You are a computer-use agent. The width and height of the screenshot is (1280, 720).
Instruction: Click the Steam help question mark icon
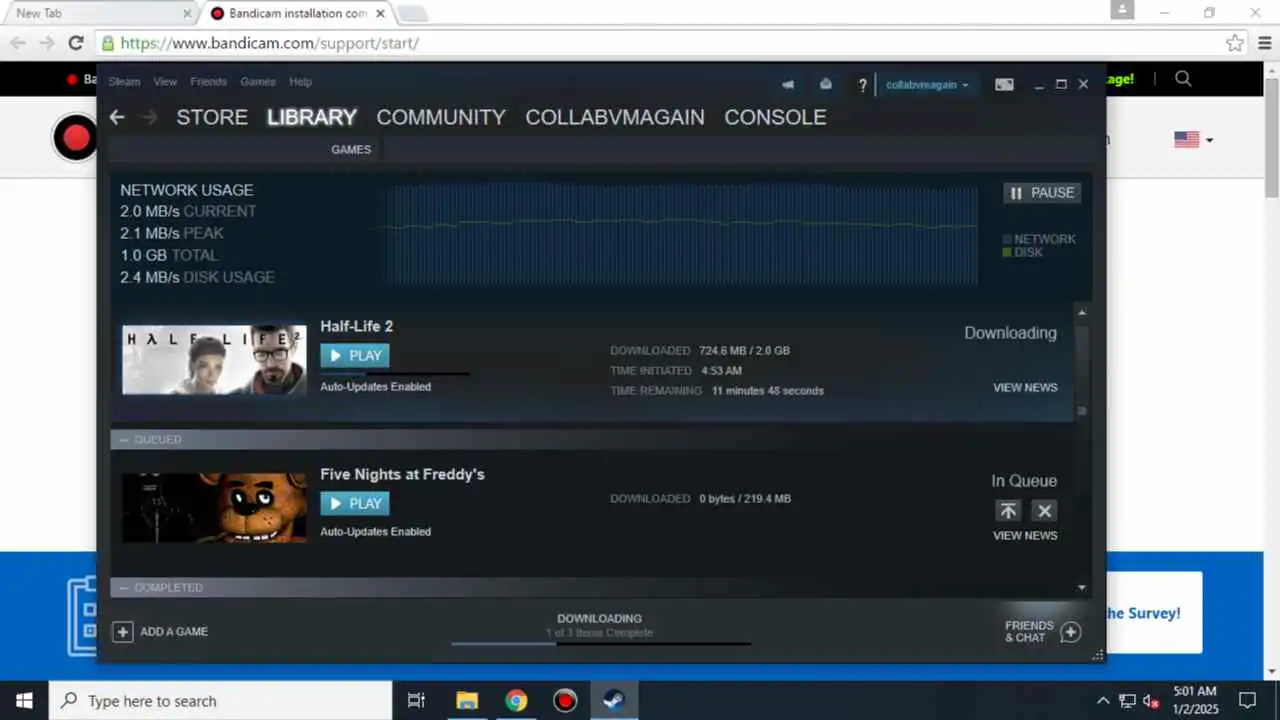[862, 85]
